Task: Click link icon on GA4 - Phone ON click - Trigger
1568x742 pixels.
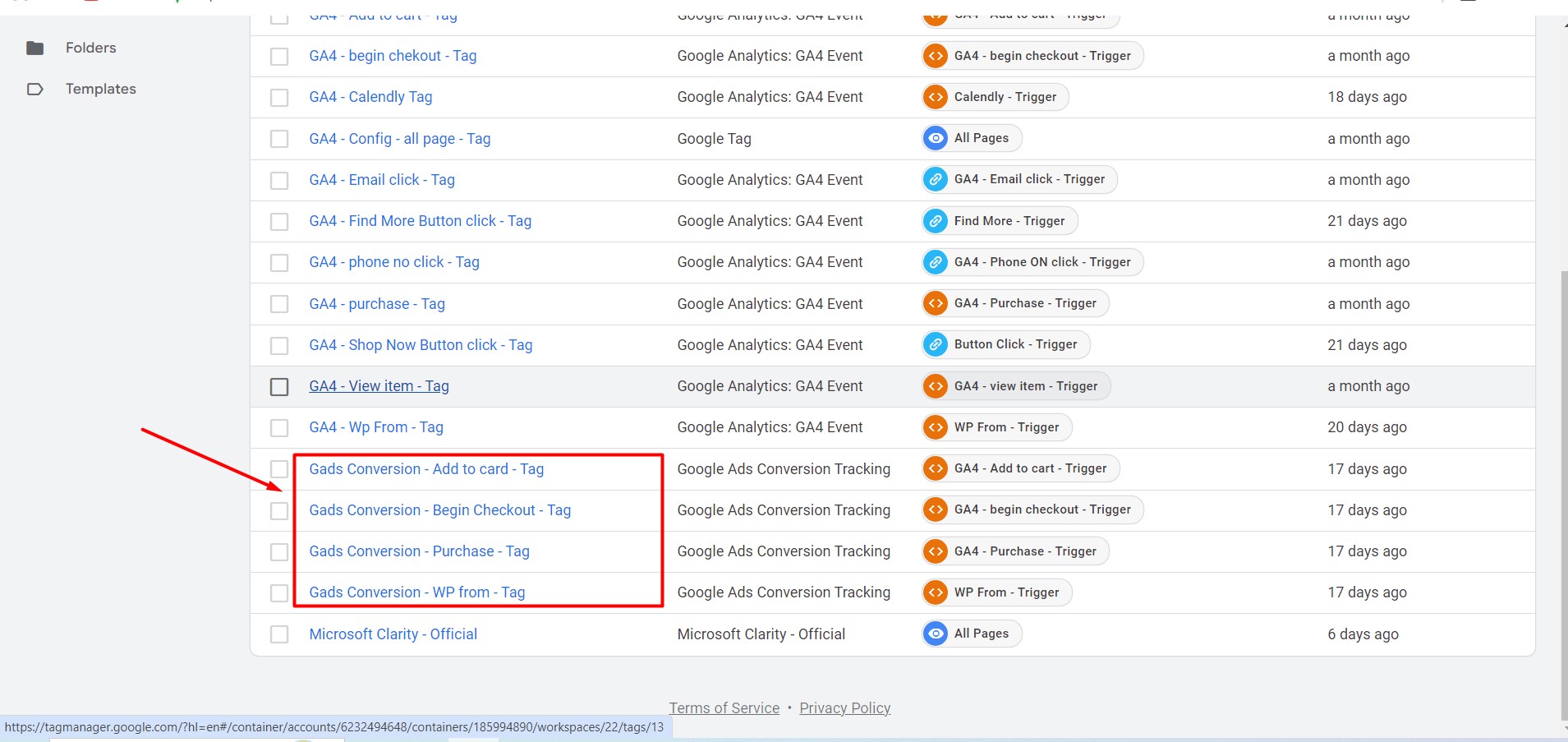Action: [x=936, y=262]
